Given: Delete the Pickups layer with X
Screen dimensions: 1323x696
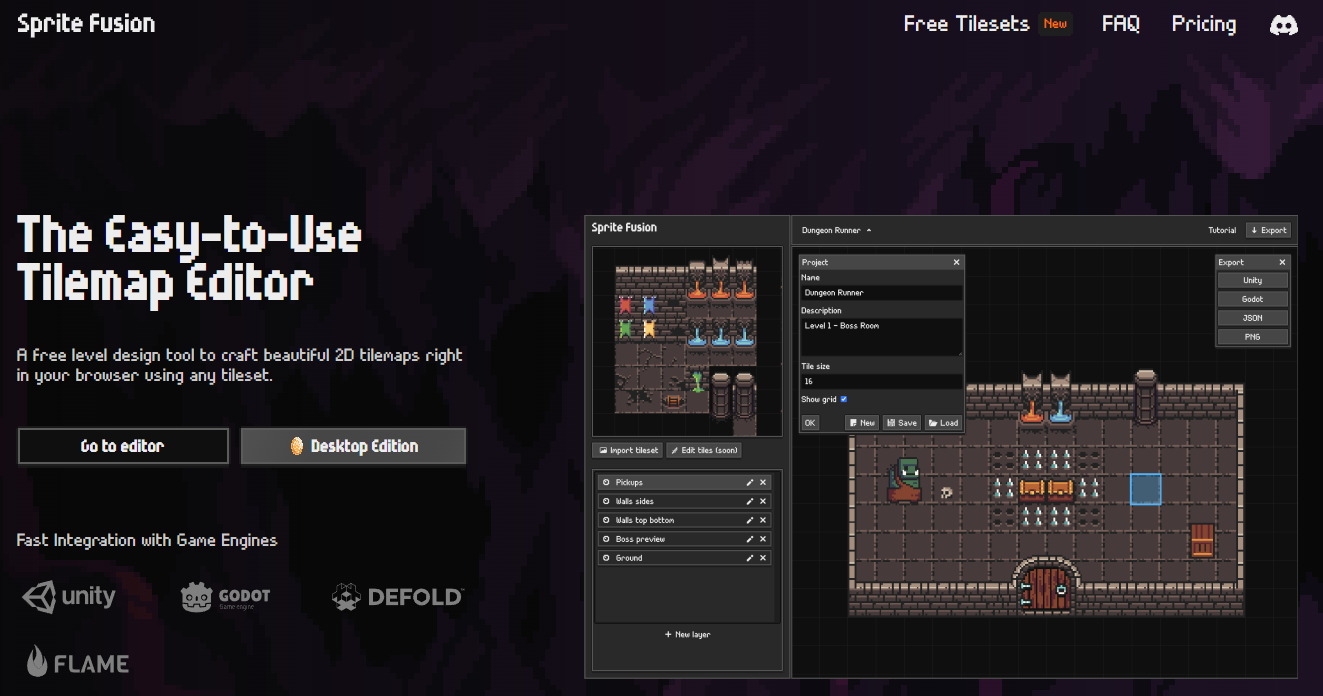Looking at the screenshot, I should click(763, 483).
